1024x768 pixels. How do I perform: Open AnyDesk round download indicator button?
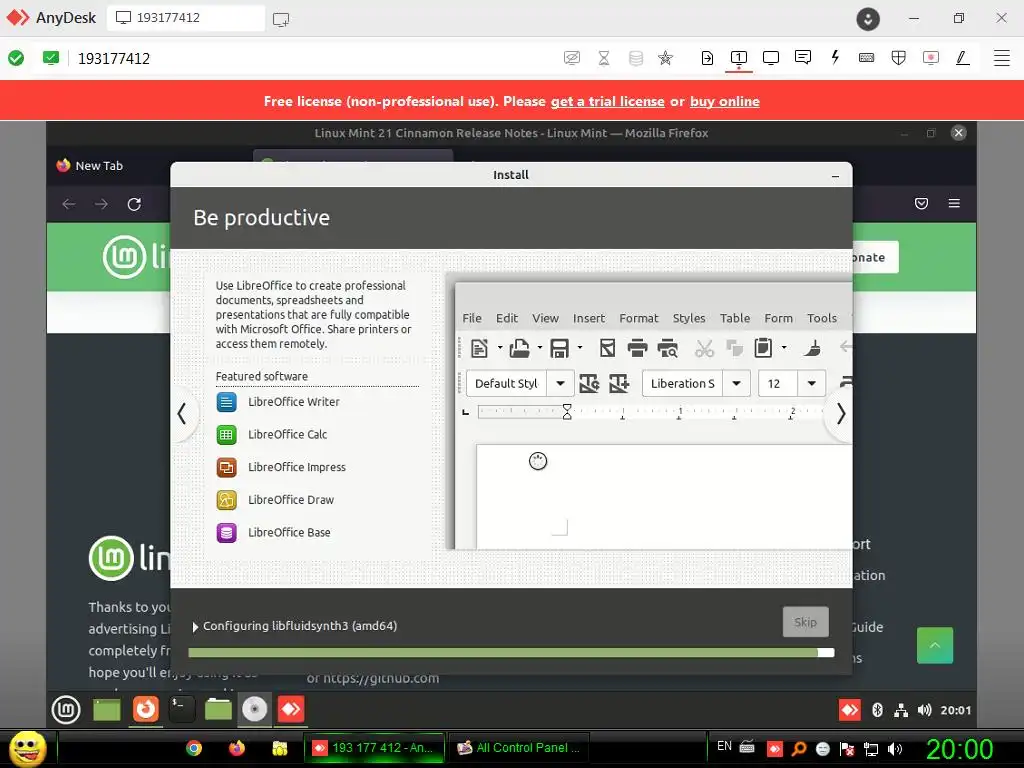pyautogui.click(x=868, y=18)
